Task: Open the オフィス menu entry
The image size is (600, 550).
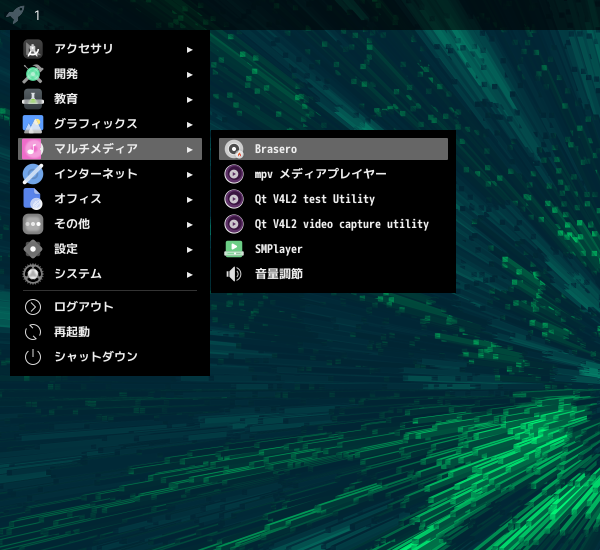Action: pyautogui.click(x=110, y=199)
